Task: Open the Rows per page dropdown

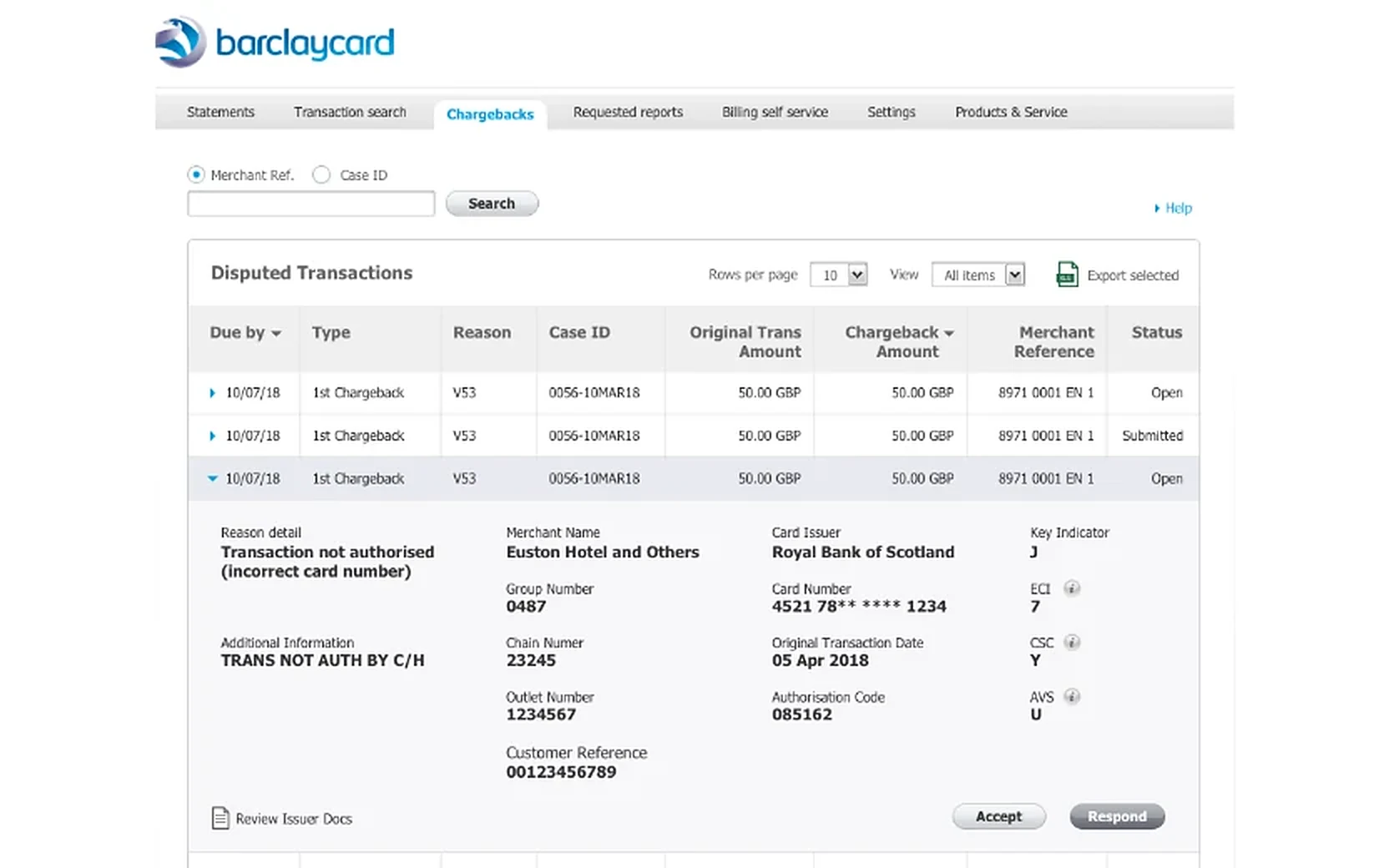Action: click(x=839, y=275)
